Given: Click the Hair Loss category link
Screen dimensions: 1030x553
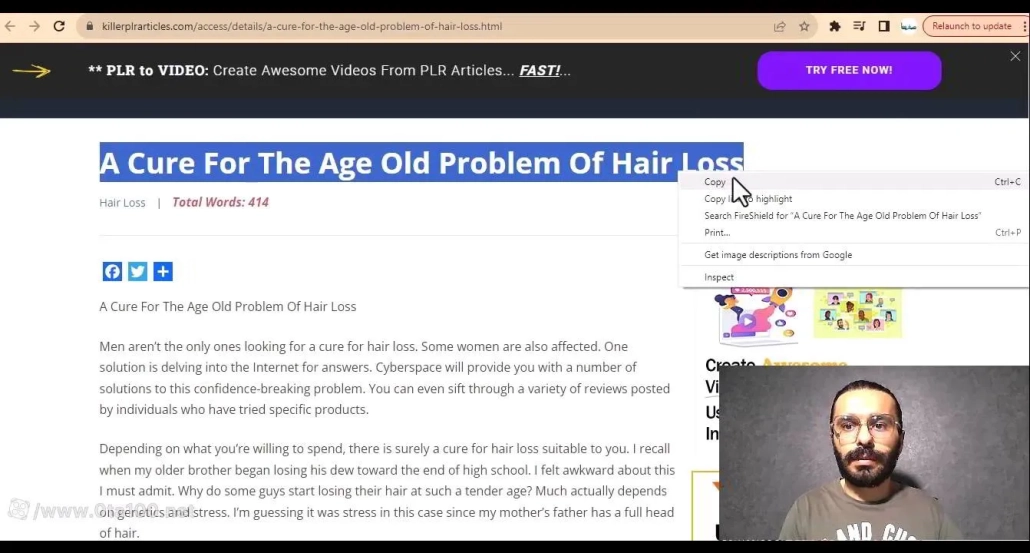Looking at the screenshot, I should click(x=122, y=203).
